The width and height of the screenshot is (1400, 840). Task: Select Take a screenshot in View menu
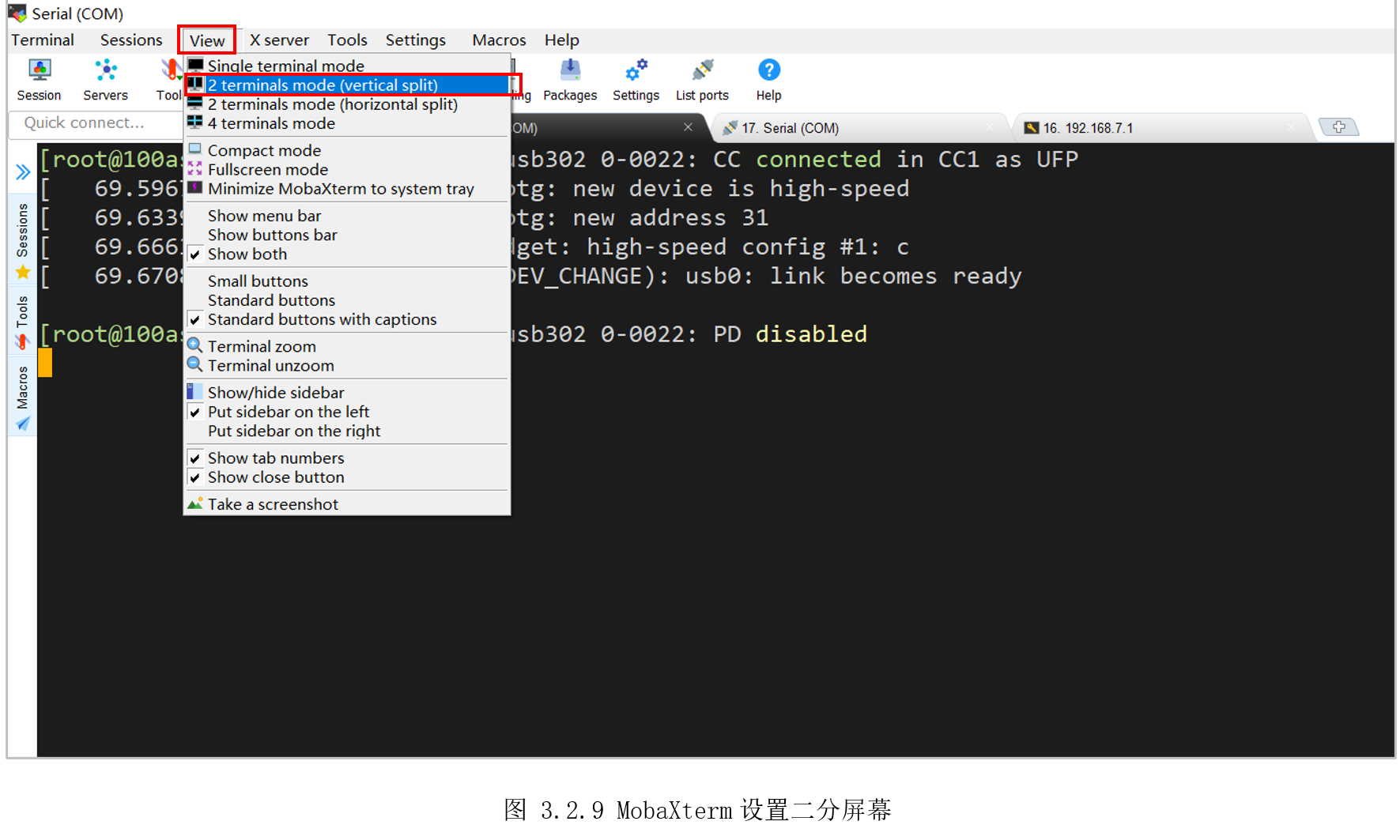click(273, 503)
